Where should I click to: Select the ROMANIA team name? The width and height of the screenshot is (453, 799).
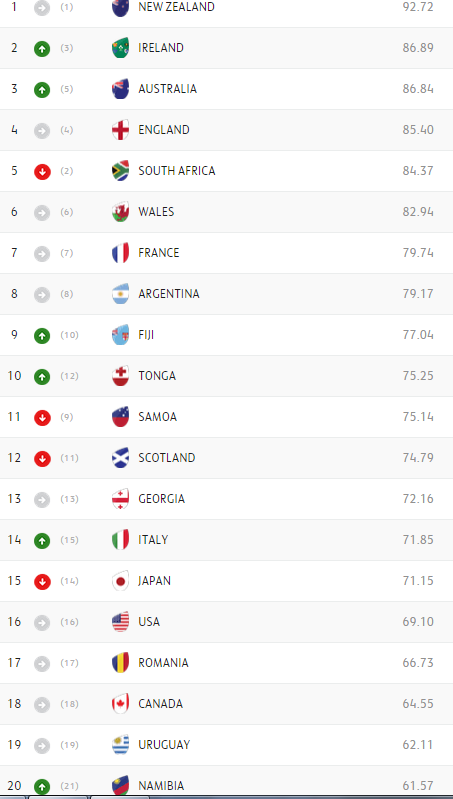tap(163, 662)
